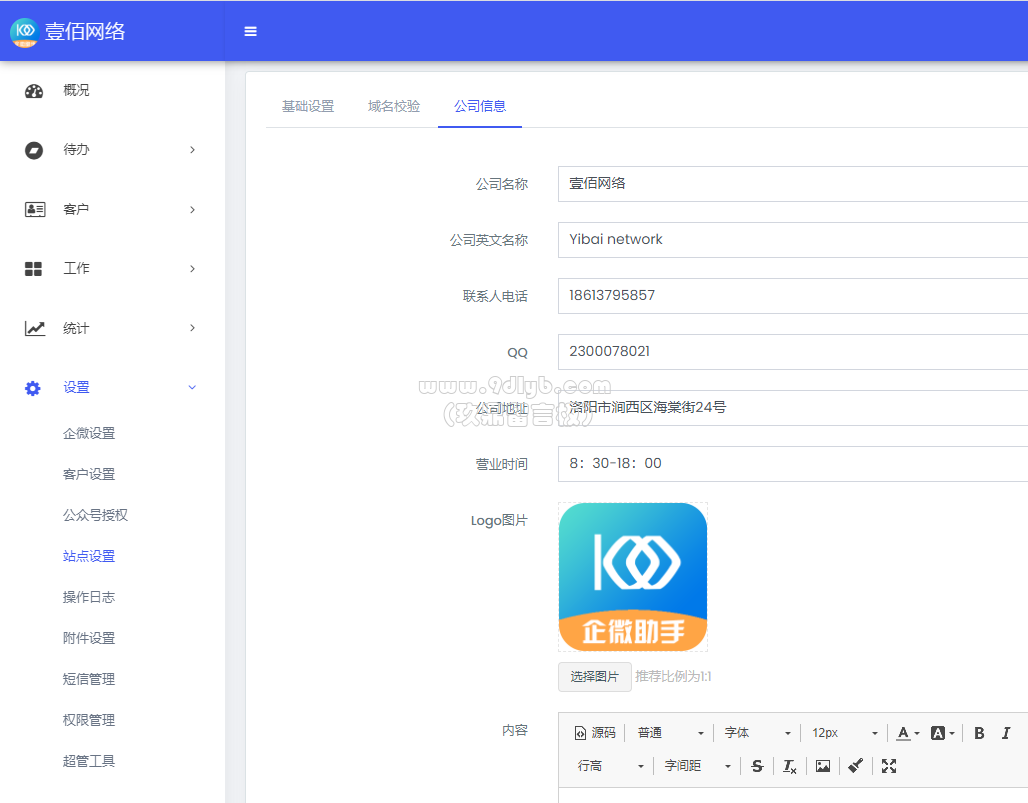Click the 壹佰网络 logo icon in header
The height and width of the screenshot is (803, 1028).
coord(25,31)
